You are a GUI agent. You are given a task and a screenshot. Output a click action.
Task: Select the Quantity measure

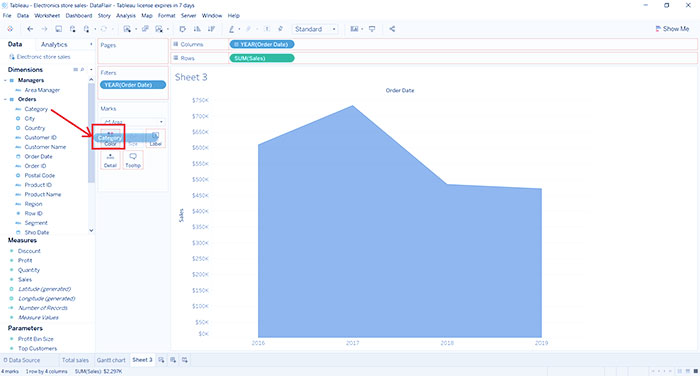(x=29, y=270)
